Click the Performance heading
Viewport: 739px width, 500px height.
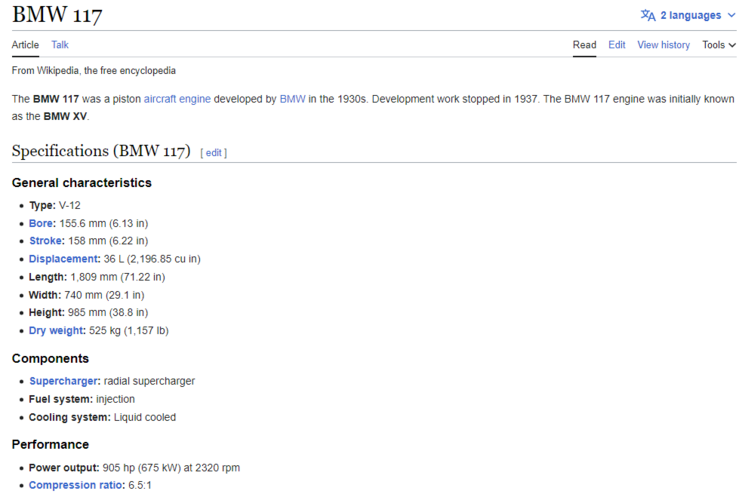(x=50, y=444)
